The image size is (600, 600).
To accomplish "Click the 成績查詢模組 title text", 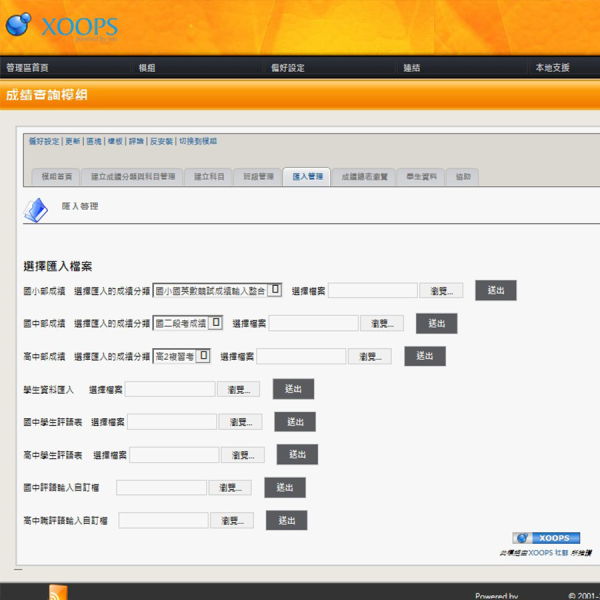I will 47,95.
